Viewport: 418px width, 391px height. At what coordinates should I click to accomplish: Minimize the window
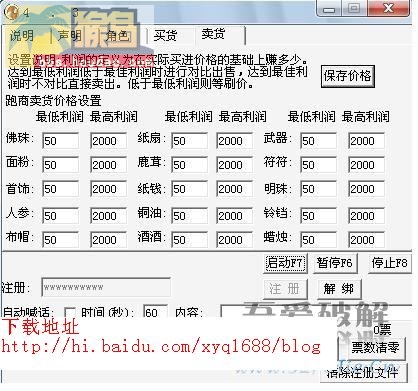(x=329, y=8)
